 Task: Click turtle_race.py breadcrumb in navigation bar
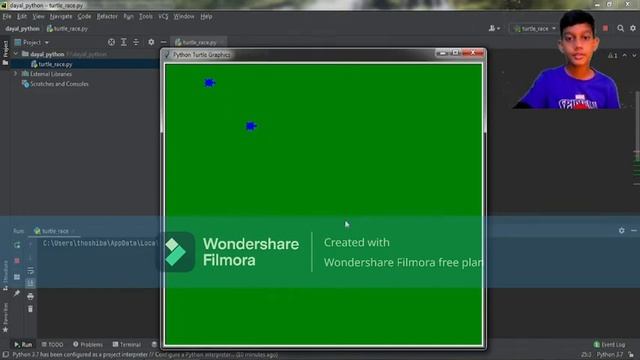(67, 29)
